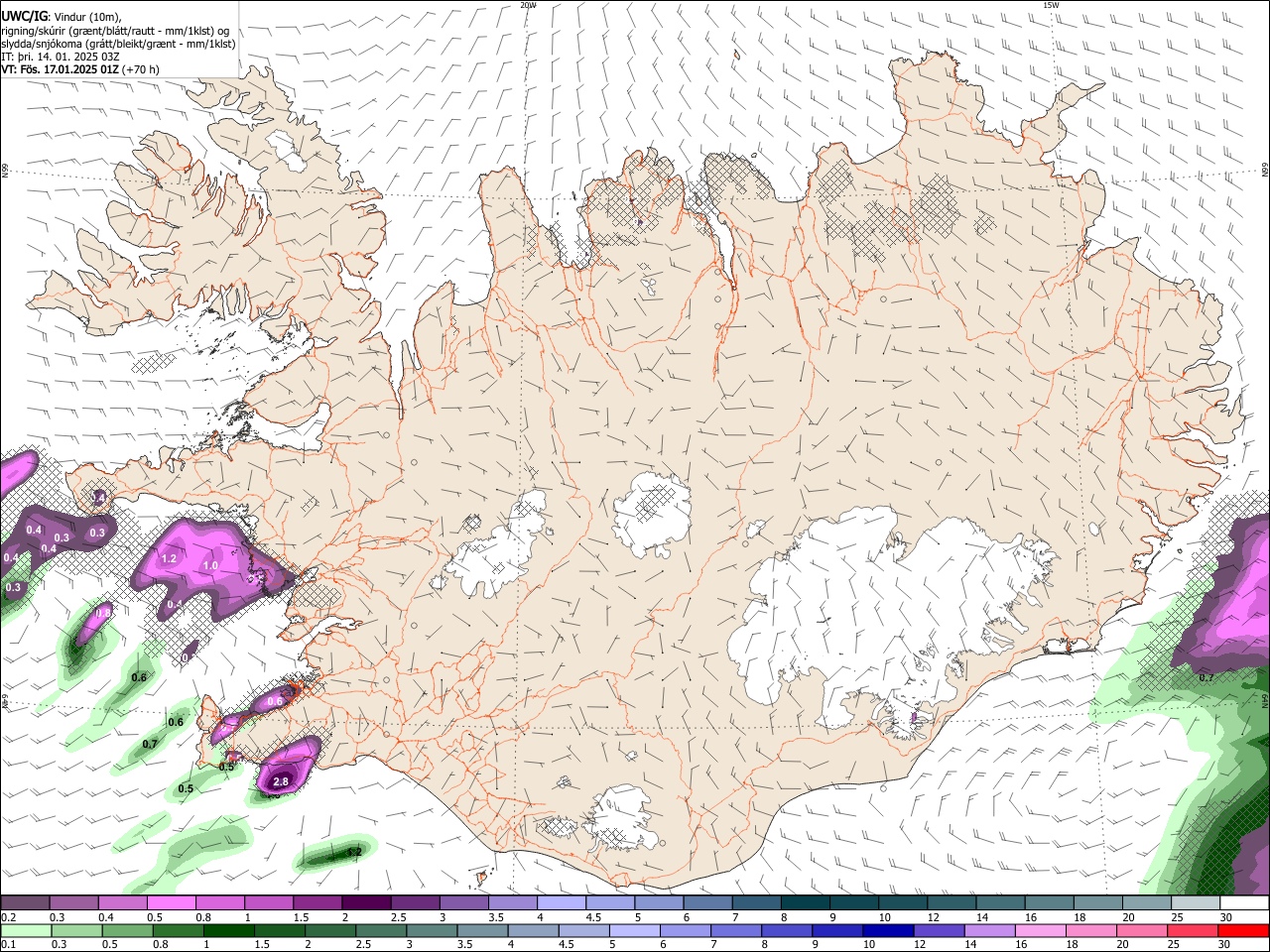Pick the bright magenta snow swatch 0.5–0.8
This screenshot has height=952, width=1270.
(x=171, y=903)
